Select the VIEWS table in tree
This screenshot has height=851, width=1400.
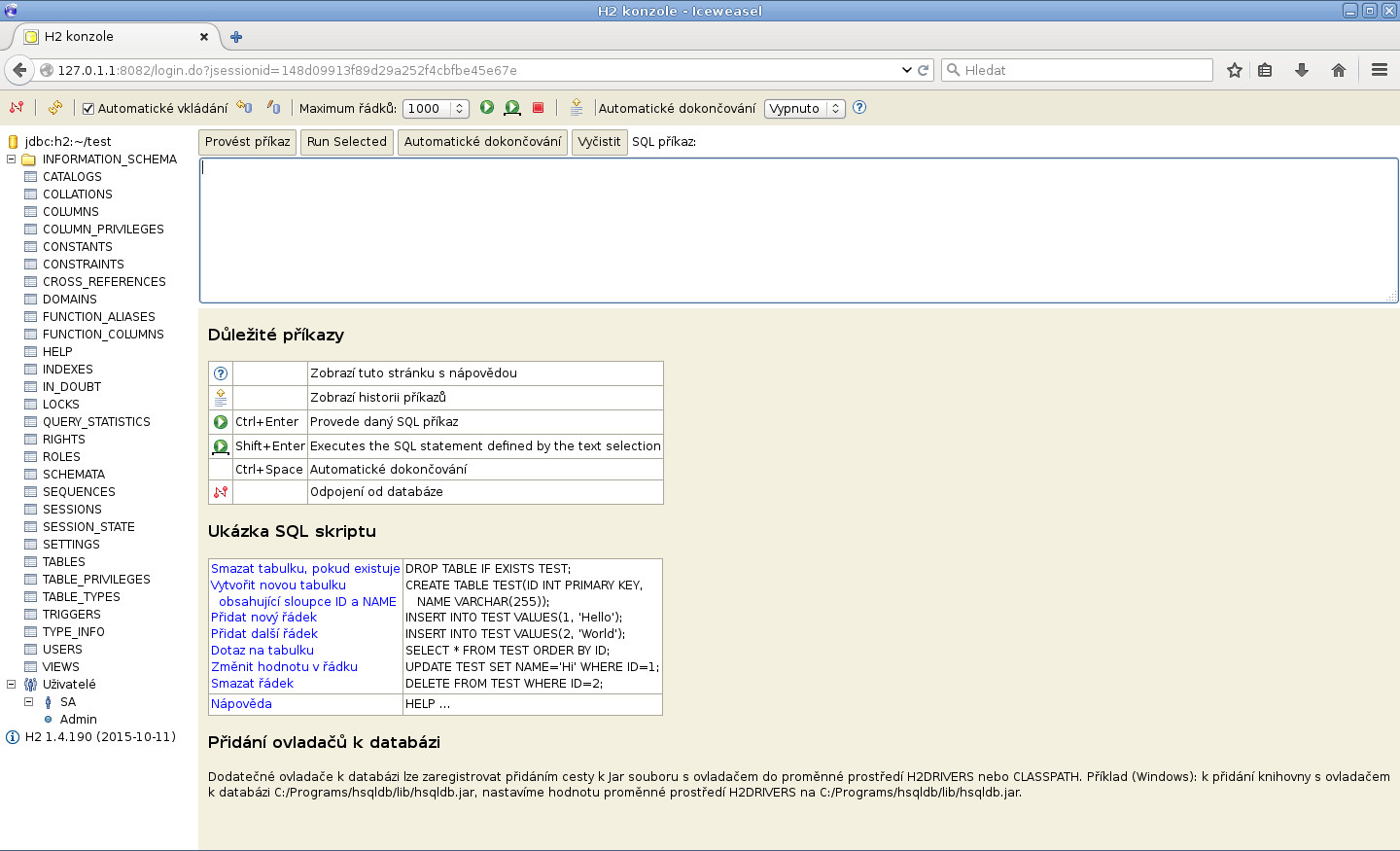[61, 667]
